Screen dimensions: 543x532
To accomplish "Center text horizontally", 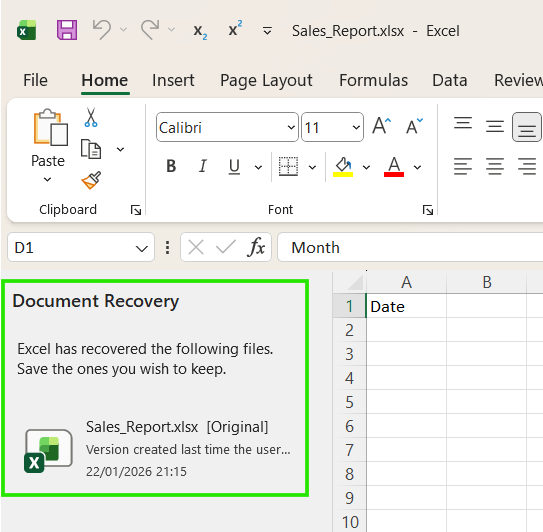I will tap(495, 167).
